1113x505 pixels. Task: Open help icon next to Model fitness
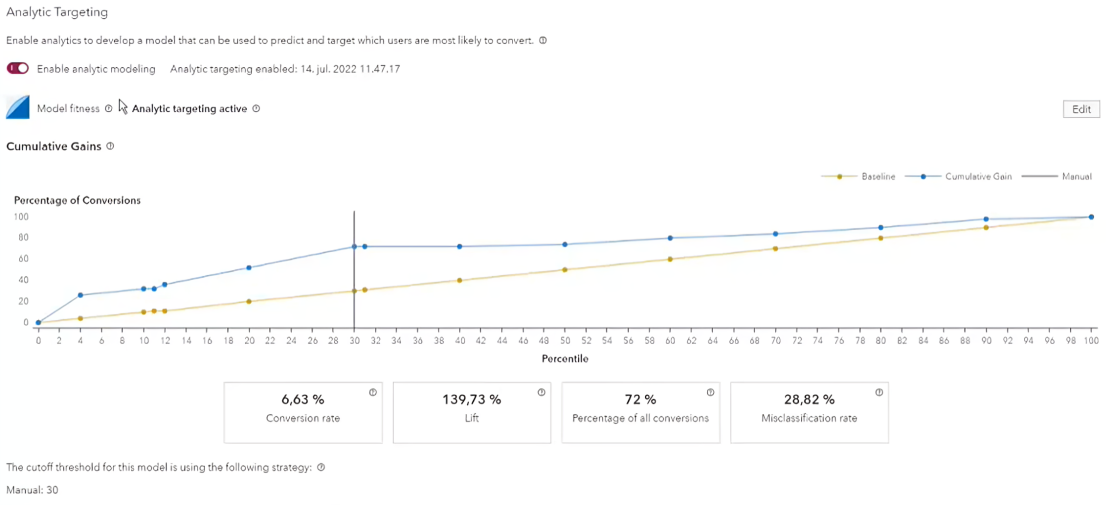point(109,109)
